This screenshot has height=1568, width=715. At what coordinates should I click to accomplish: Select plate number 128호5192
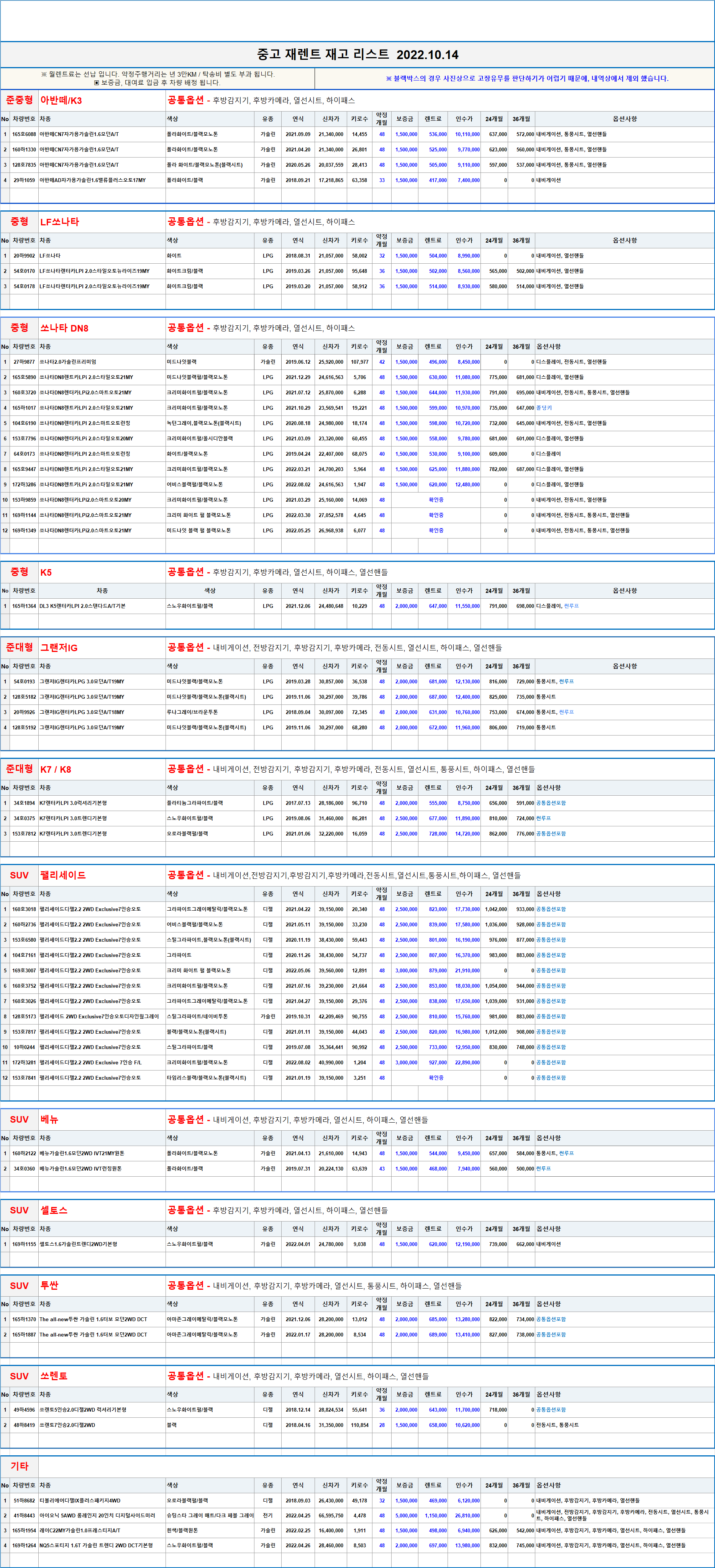click(x=25, y=727)
